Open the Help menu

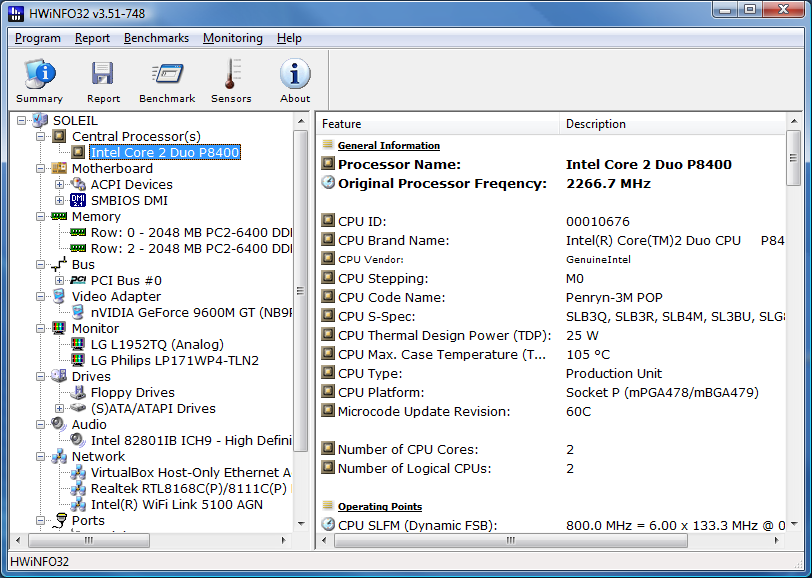coord(289,38)
